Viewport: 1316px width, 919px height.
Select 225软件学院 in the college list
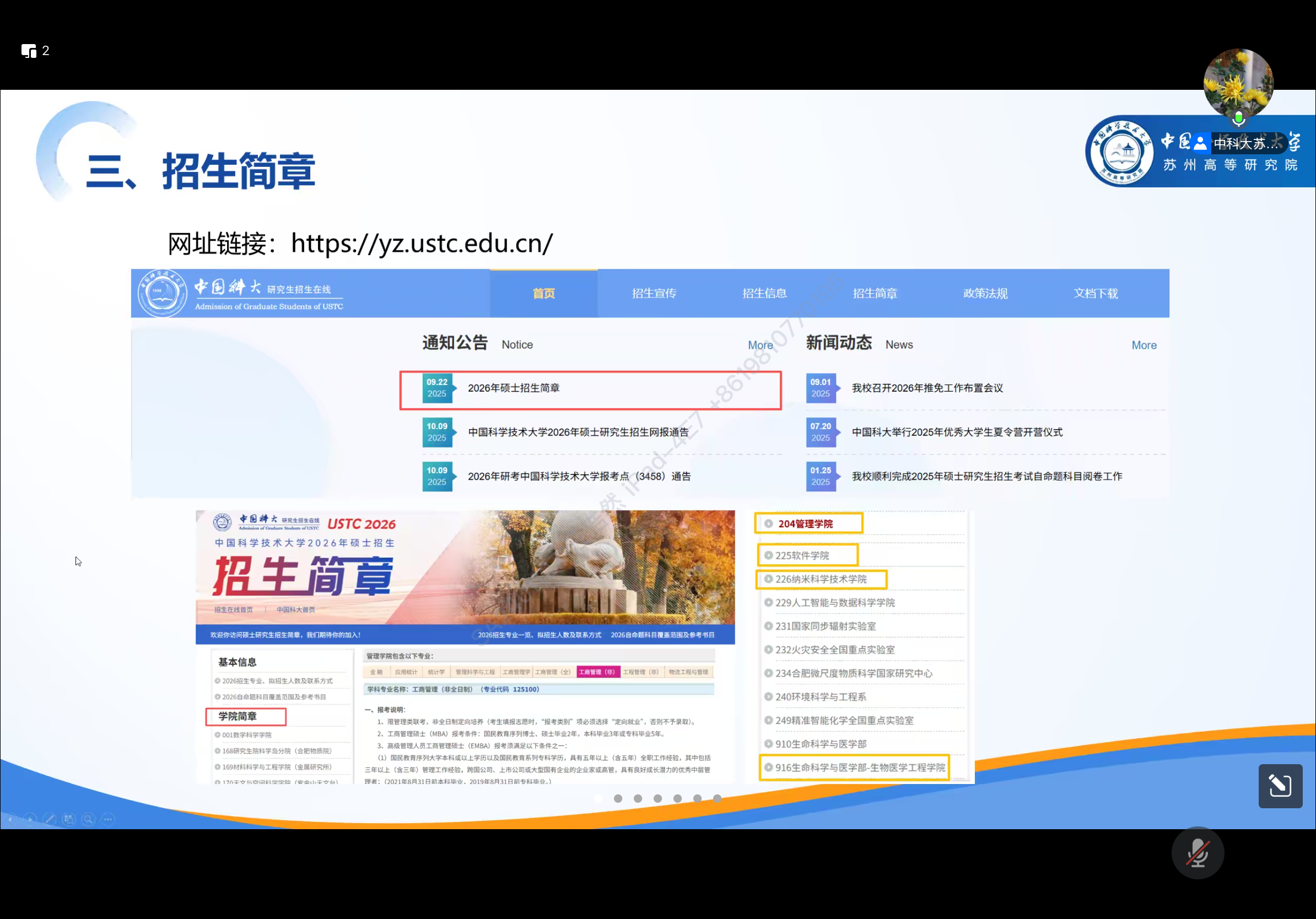click(802, 555)
